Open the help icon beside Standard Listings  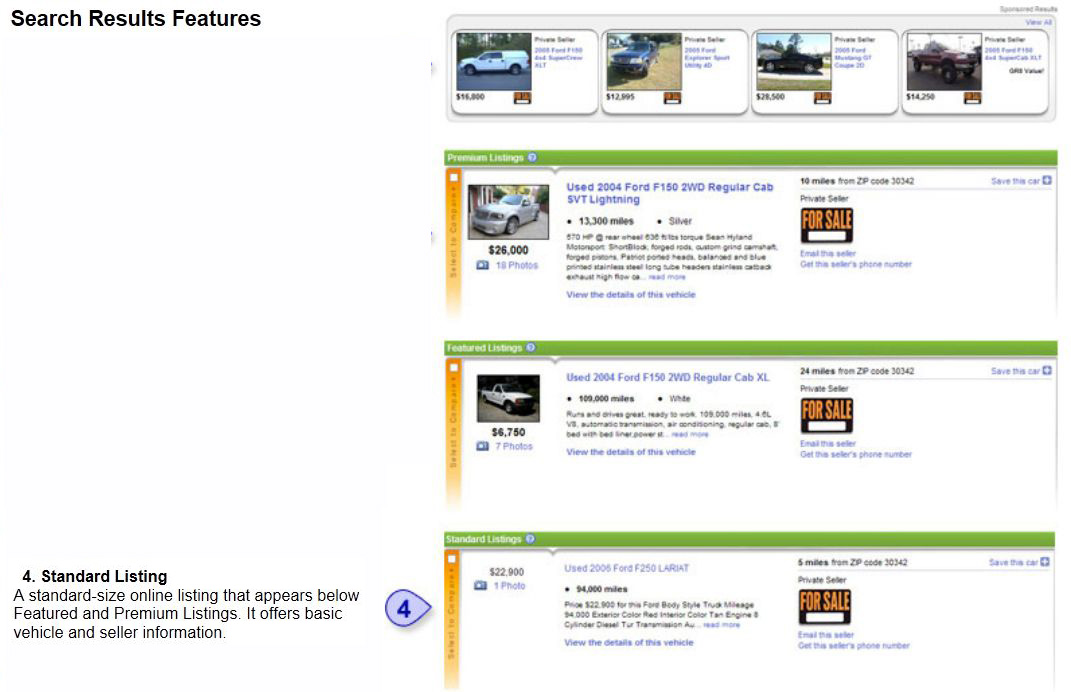[530, 539]
